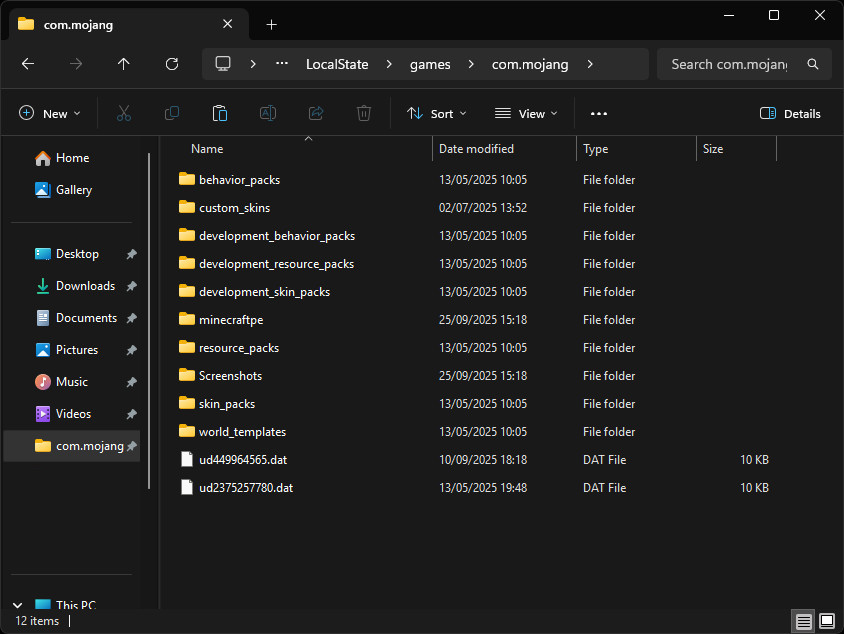844x634 pixels.
Task: Switch to large thumbnails view in status bar
Action: click(x=826, y=621)
